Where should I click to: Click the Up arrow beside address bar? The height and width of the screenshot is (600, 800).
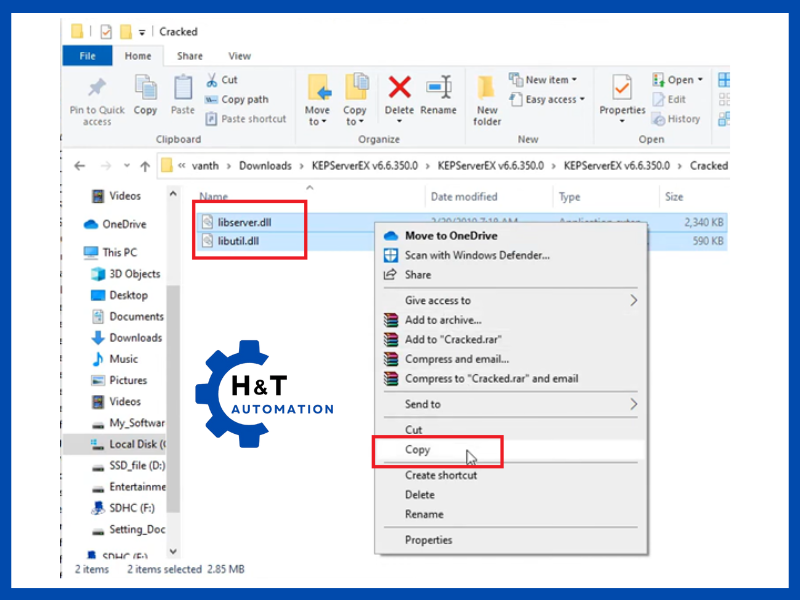click(x=145, y=166)
